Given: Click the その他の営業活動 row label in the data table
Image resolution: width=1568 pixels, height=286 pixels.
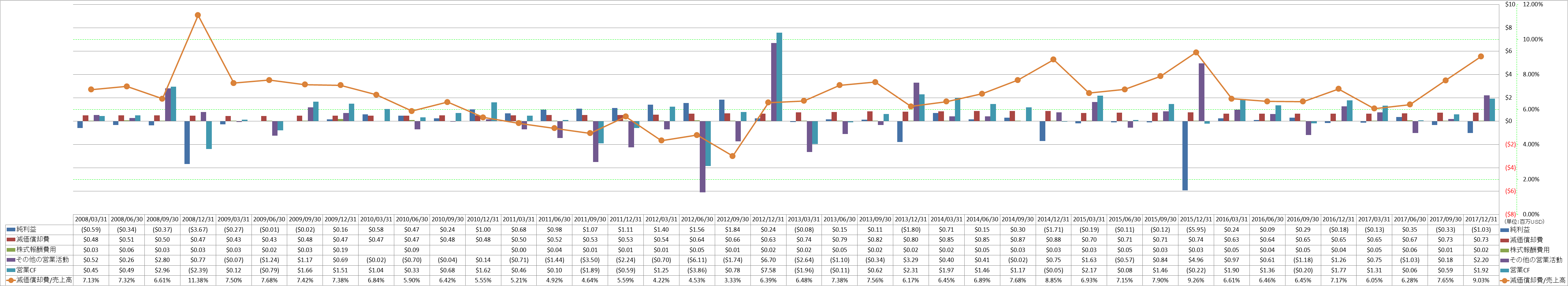Looking at the screenshot, I should pos(43,260).
